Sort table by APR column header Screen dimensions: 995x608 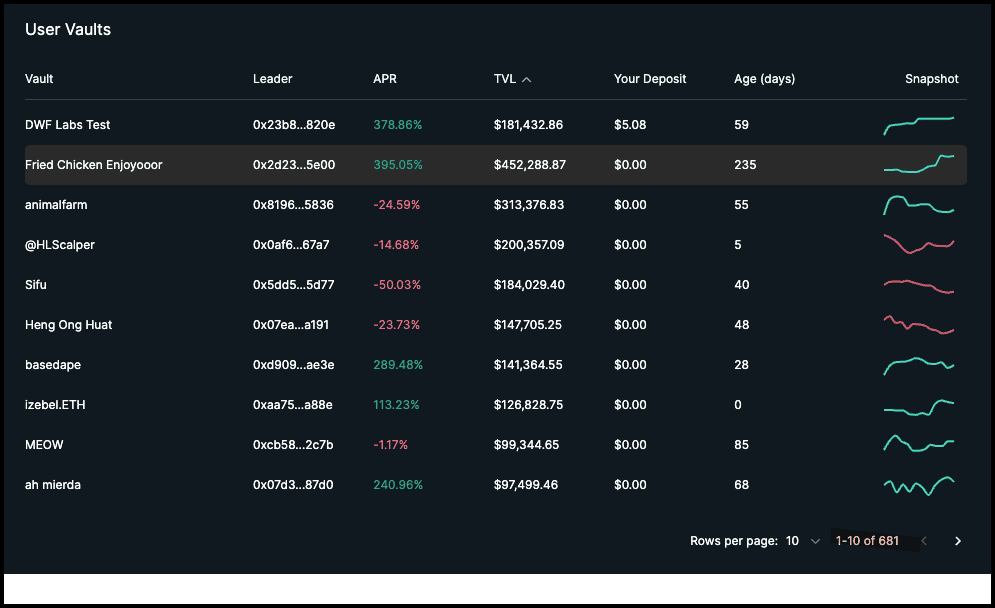[385, 79]
